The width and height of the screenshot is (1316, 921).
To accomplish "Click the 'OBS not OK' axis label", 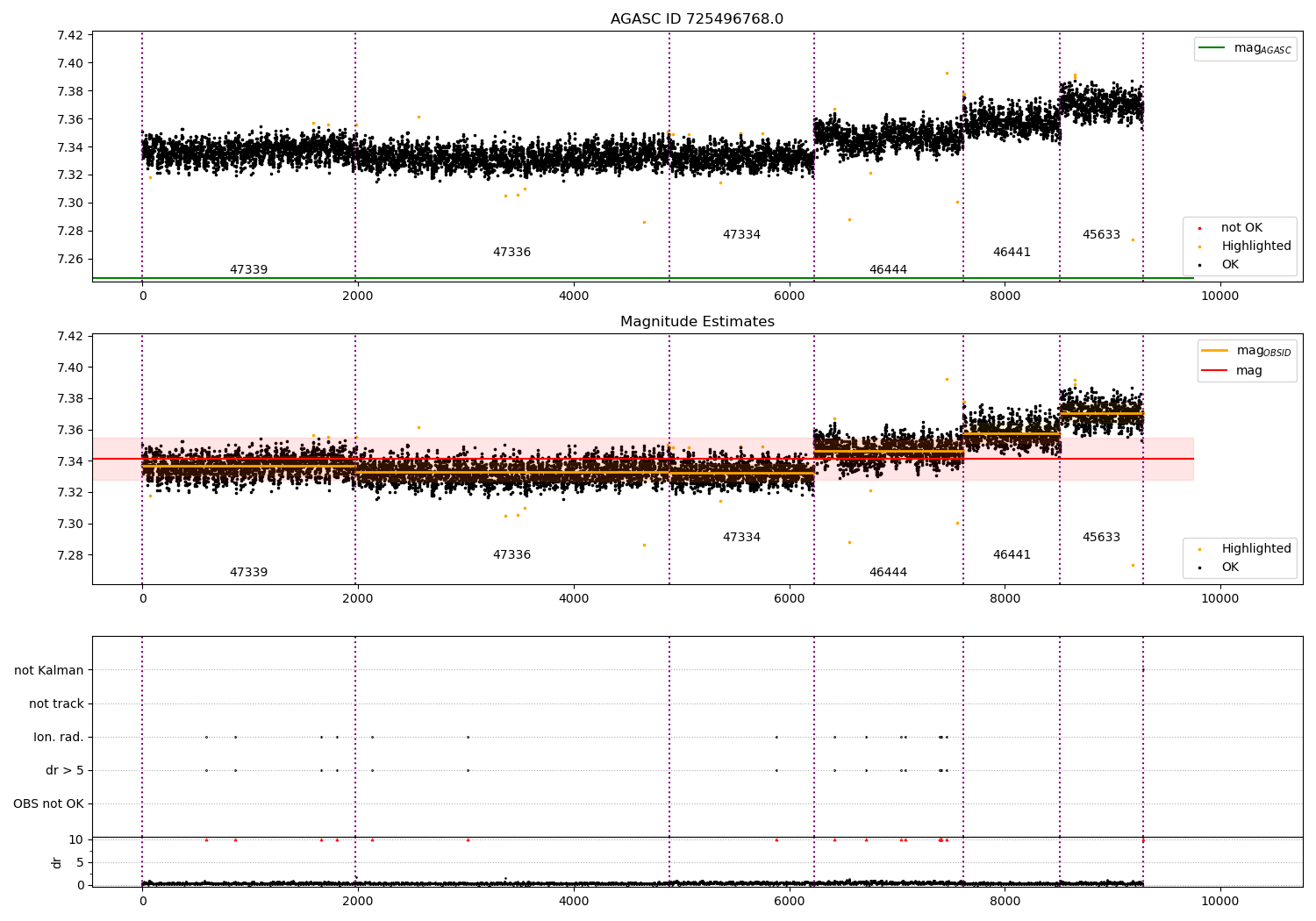I will [48, 803].
